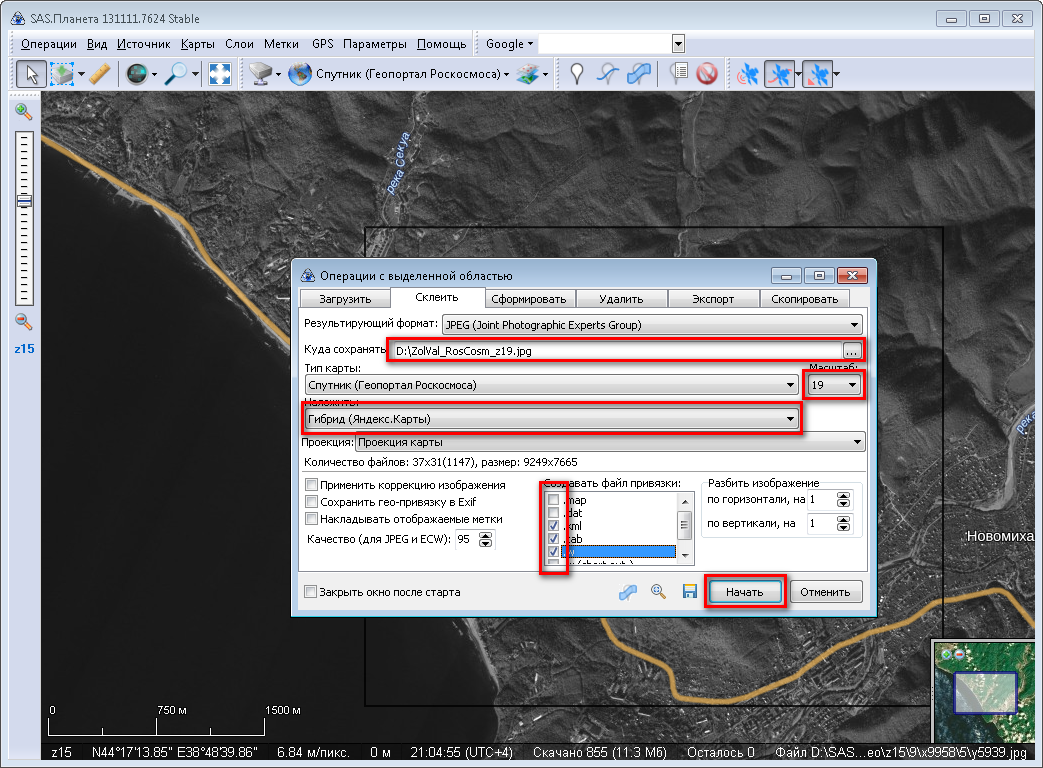Screen dimensions: 1043x768
Task: Click the zoom in magnifier on left panel
Action: coord(23,112)
